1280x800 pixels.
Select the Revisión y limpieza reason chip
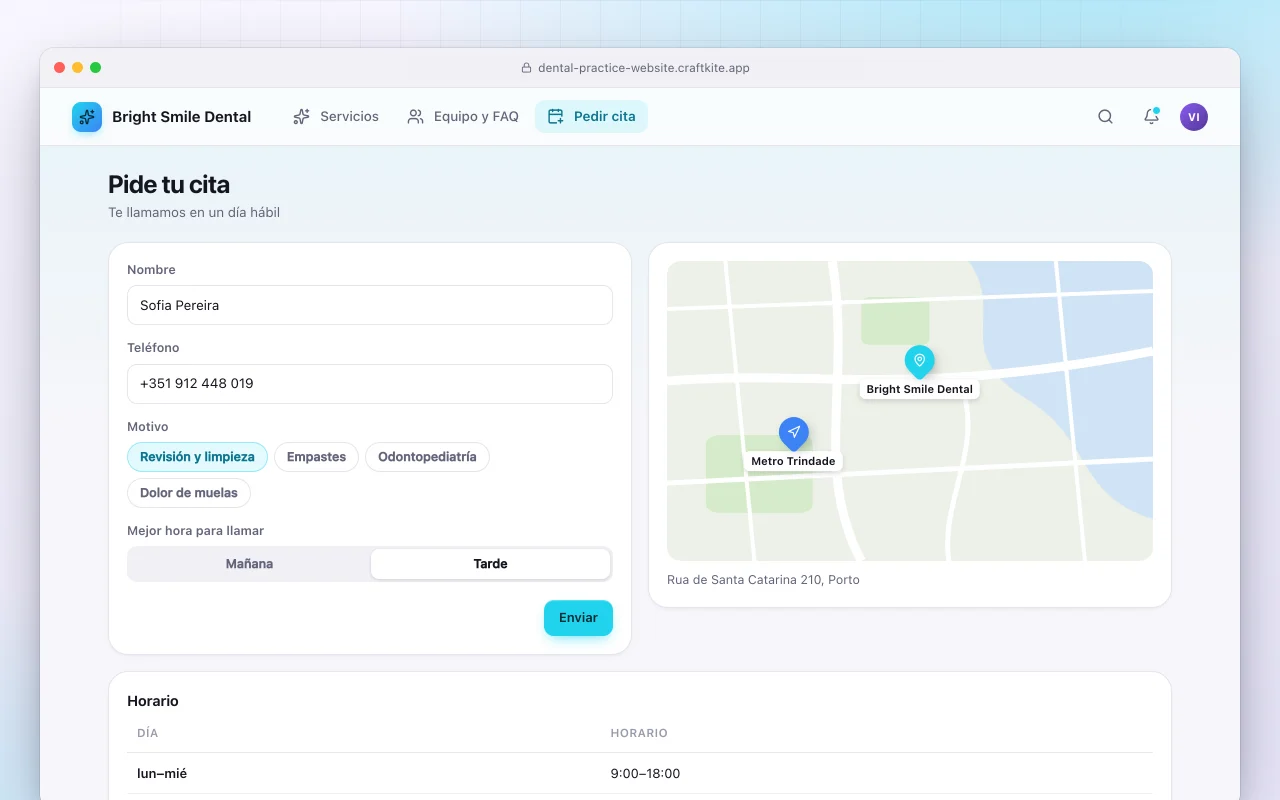point(197,457)
